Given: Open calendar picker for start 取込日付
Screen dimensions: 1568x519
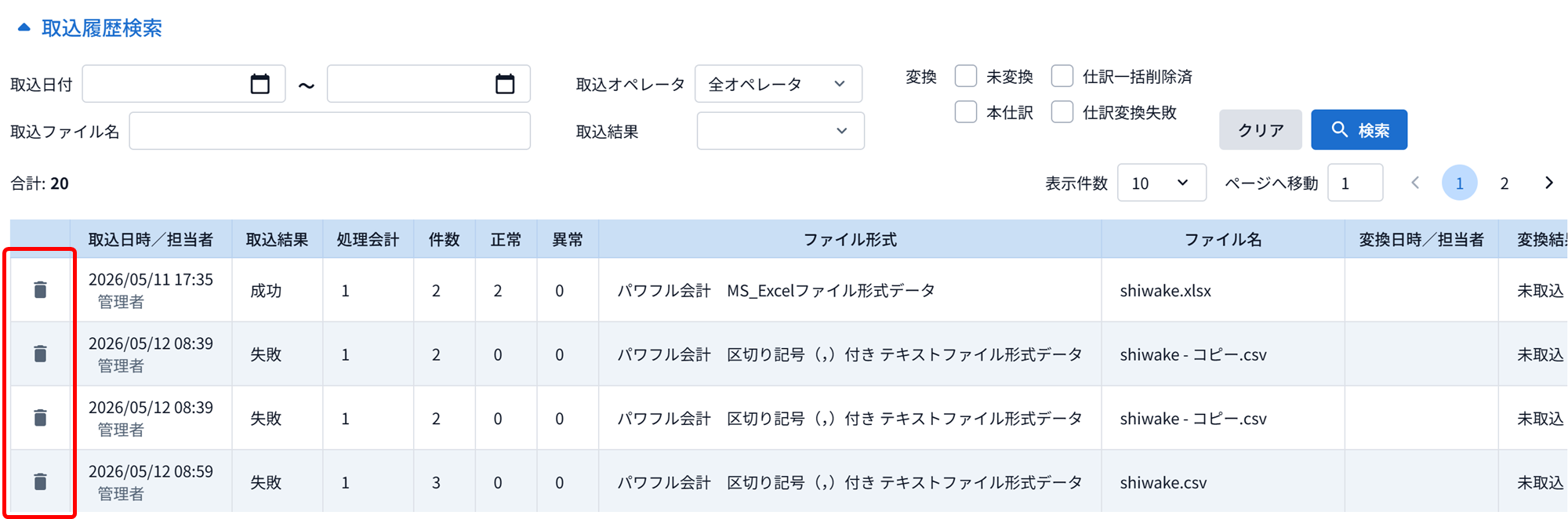Looking at the screenshot, I should click(260, 84).
